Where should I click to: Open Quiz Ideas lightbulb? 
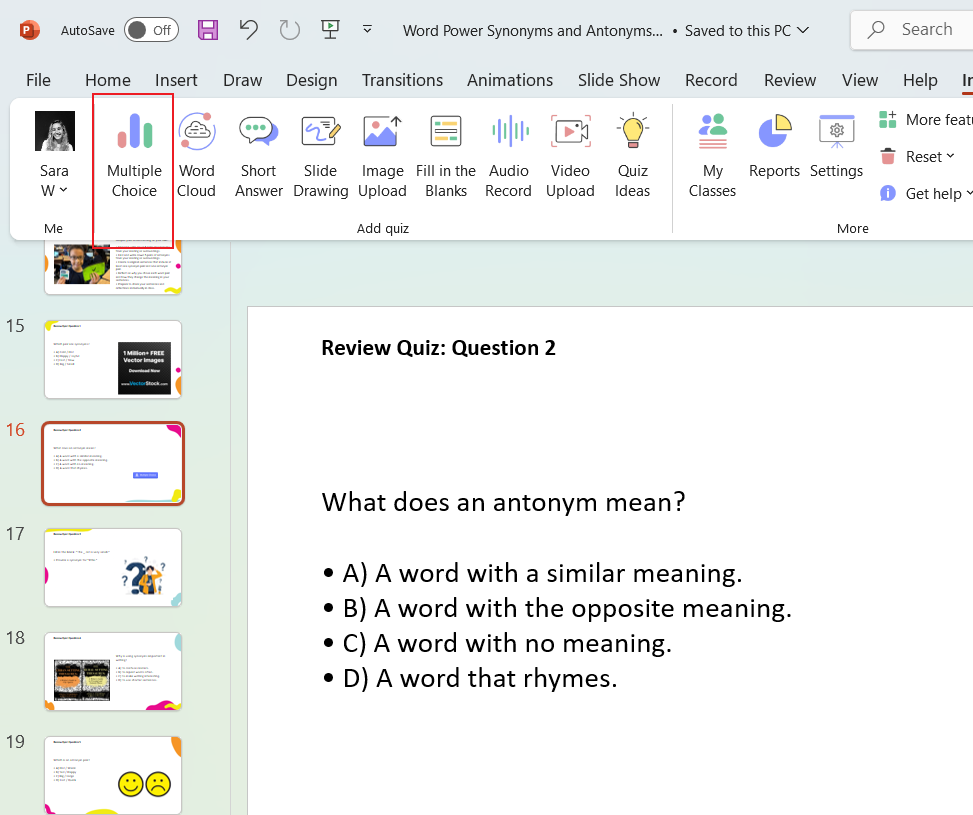(632, 156)
